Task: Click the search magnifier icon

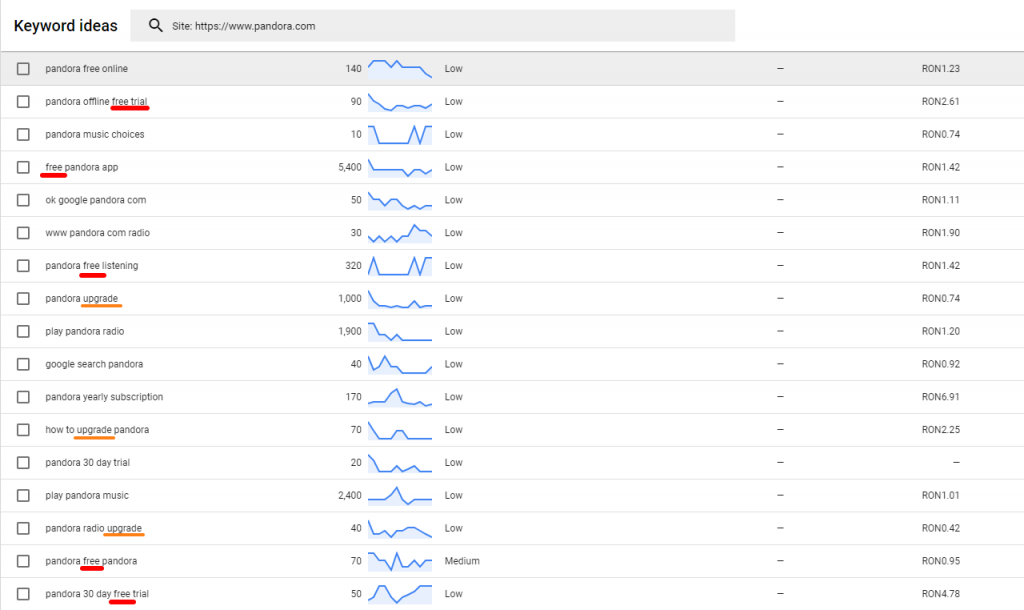Action: click(x=156, y=26)
